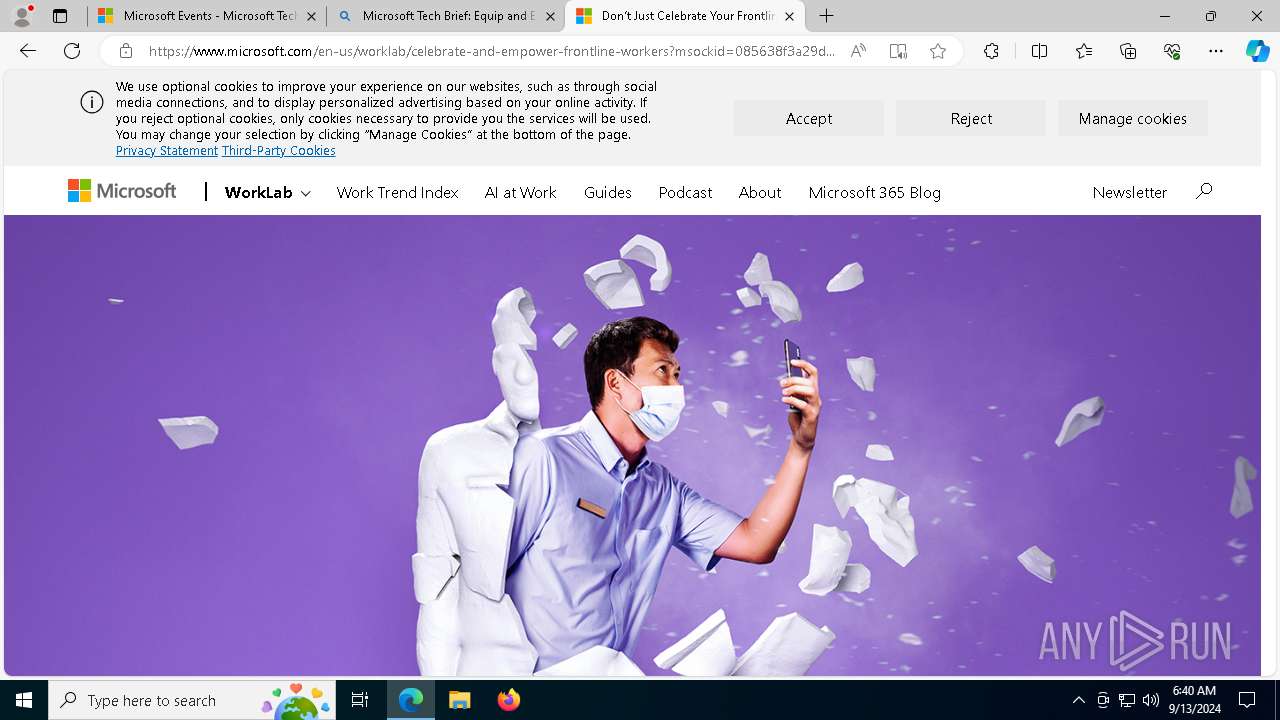This screenshot has height=720, width=1280.
Task: Click the address bar URL
Action: 491,51
